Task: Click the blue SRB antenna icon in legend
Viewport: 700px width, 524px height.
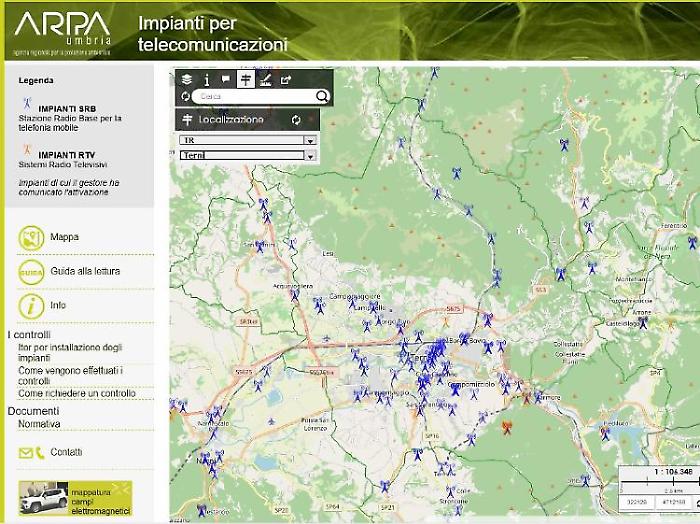Action: pyautogui.click(x=27, y=103)
